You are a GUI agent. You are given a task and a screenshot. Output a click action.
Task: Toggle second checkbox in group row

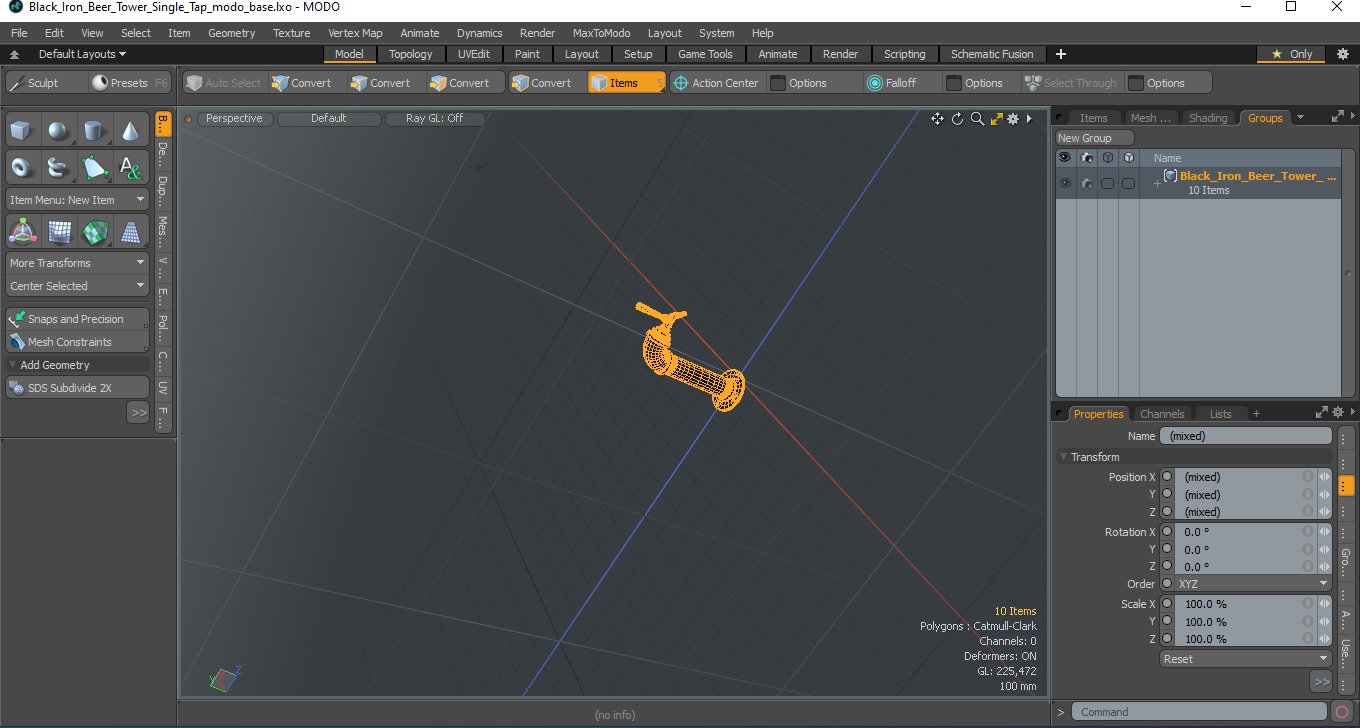[x=1128, y=183]
